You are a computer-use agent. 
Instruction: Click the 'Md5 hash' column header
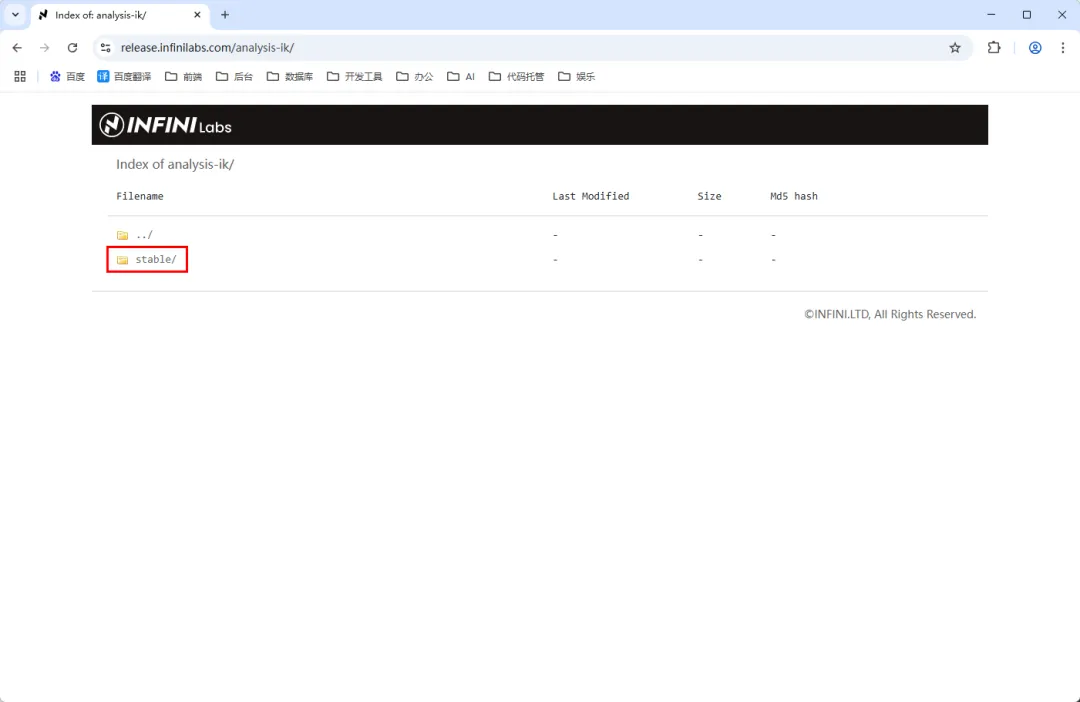(x=794, y=196)
